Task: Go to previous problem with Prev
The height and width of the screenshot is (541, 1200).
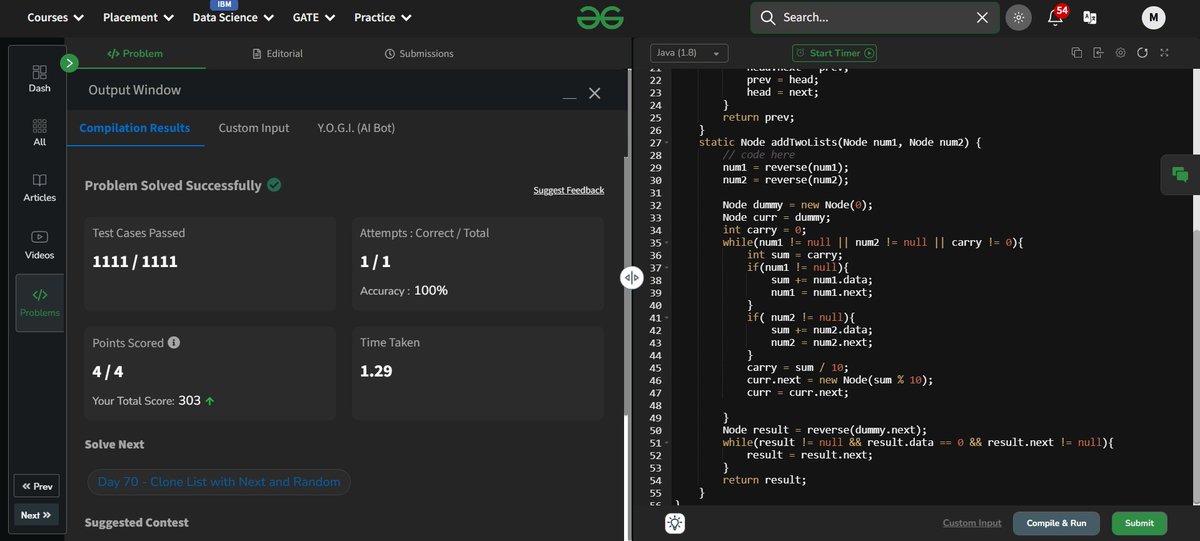Action: (x=35, y=486)
